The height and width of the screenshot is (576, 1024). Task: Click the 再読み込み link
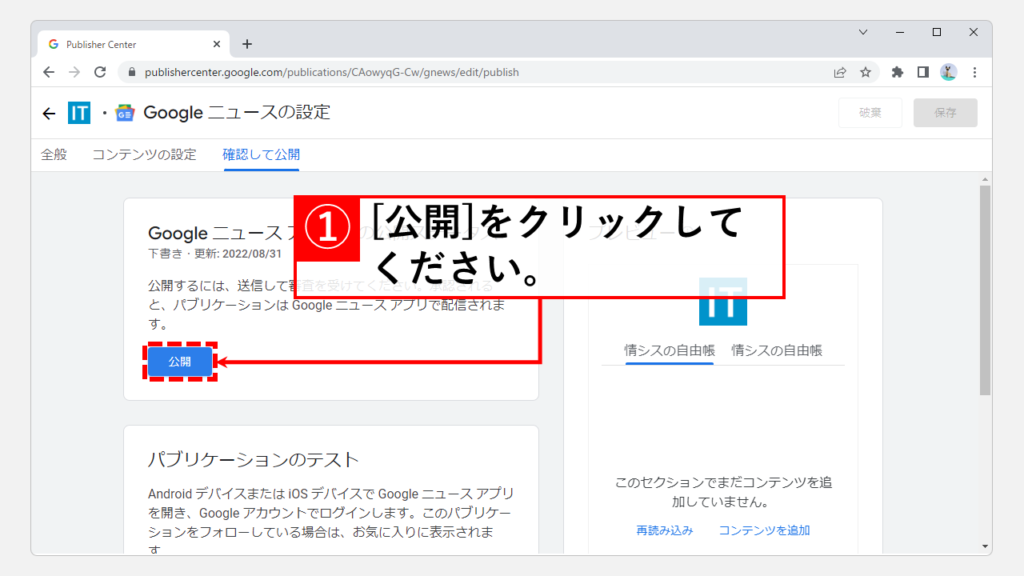(x=664, y=530)
